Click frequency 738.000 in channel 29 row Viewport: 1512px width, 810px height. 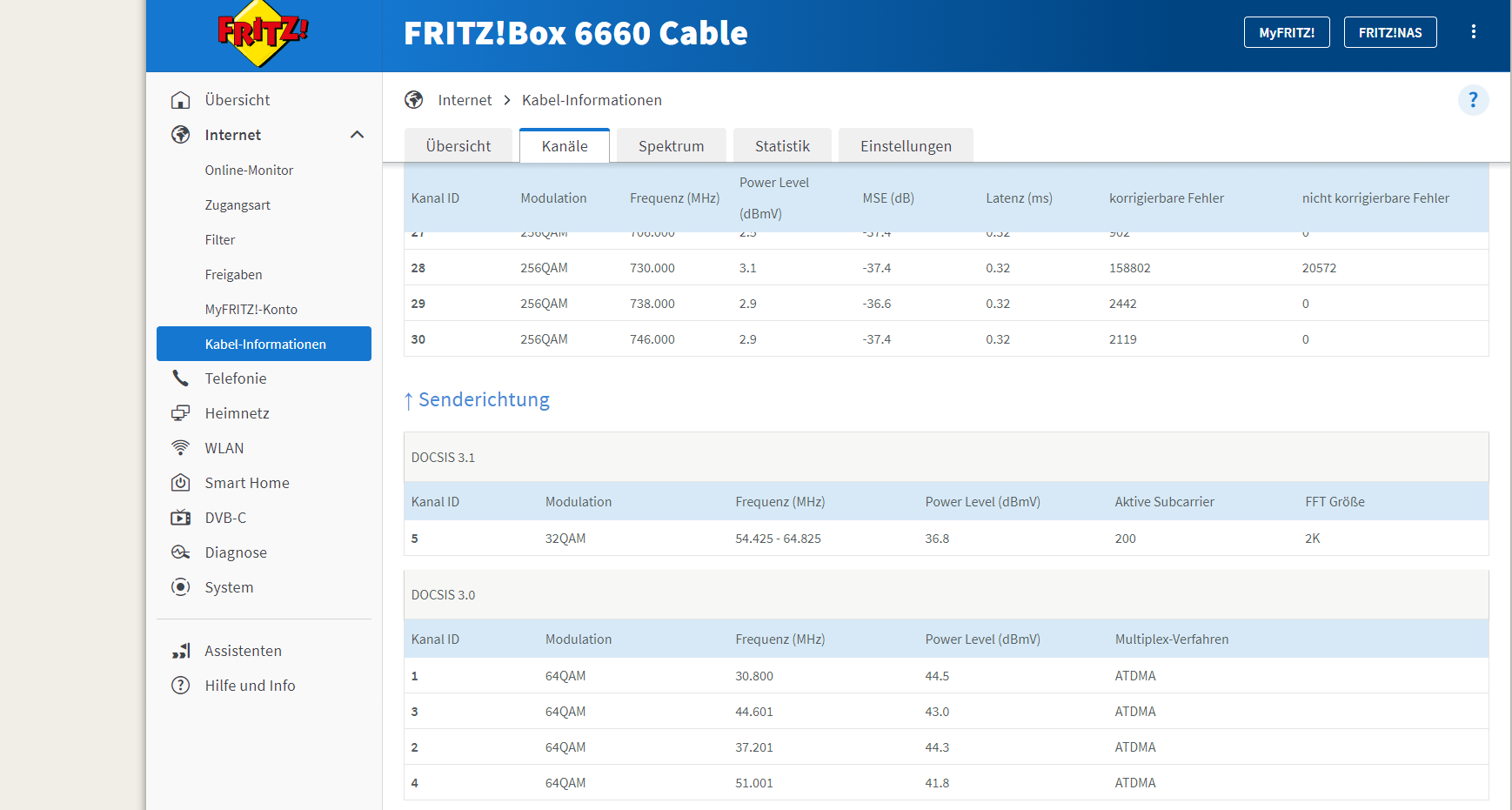click(652, 304)
